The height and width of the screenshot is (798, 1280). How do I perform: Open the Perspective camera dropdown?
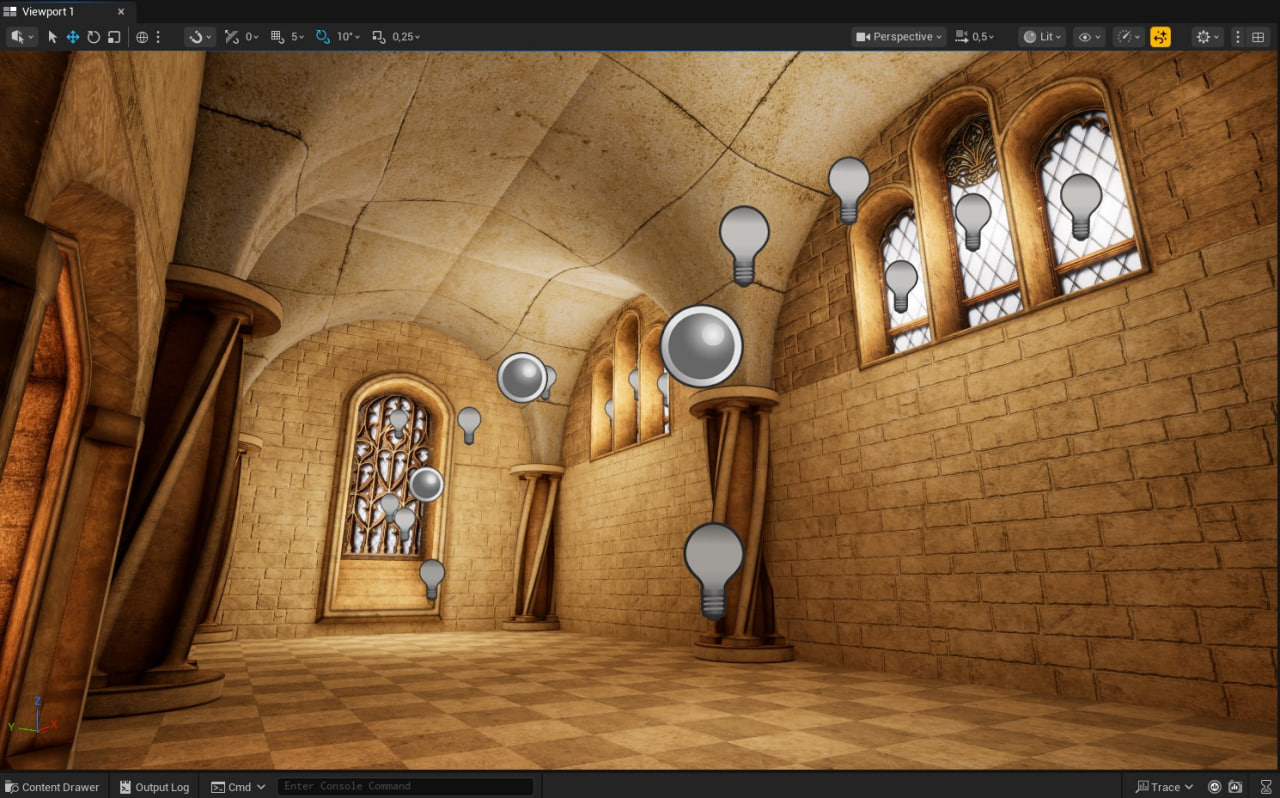898,37
